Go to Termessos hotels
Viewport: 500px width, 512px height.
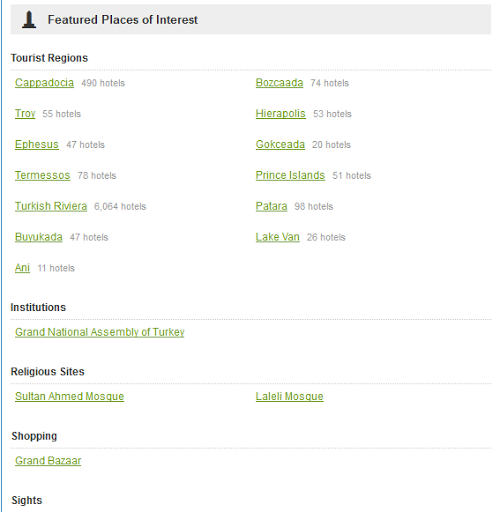click(43, 175)
